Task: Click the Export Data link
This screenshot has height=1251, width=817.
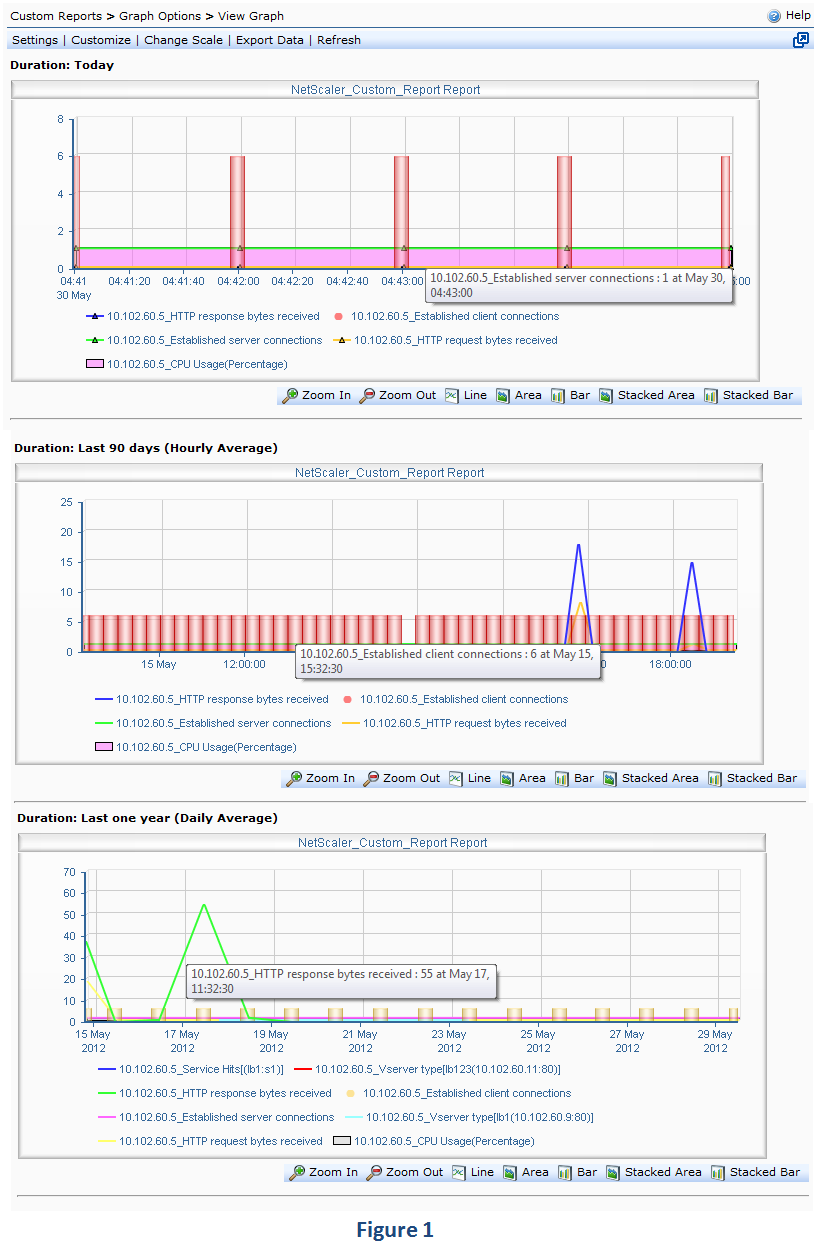Action: tap(270, 40)
